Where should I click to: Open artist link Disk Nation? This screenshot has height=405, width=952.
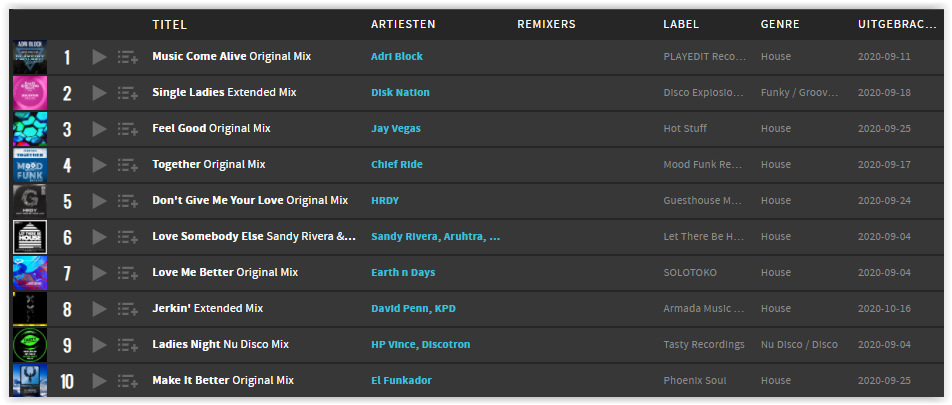click(400, 92)
